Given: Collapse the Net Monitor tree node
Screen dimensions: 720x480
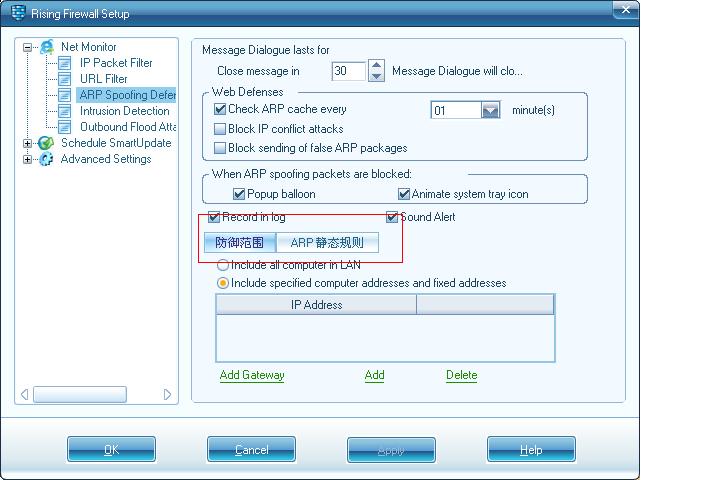Looking at the screenshot, I should [x=28, y=47].
